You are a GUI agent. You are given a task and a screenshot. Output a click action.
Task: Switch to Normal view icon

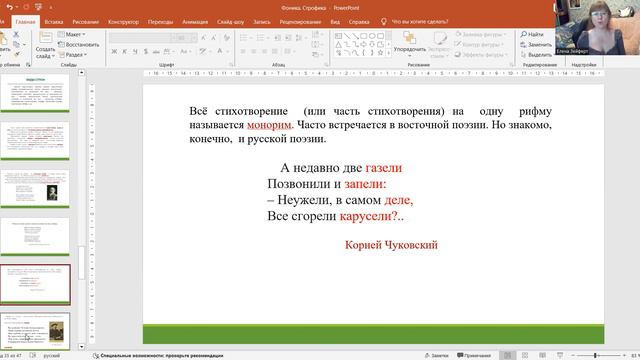point(507,356)
